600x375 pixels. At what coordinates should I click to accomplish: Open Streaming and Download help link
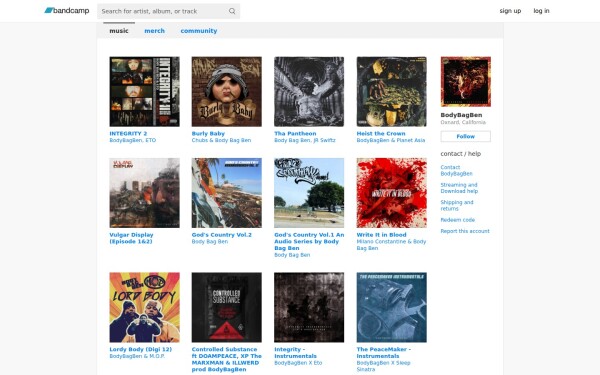pyautogui.click(x=459, y=188)
